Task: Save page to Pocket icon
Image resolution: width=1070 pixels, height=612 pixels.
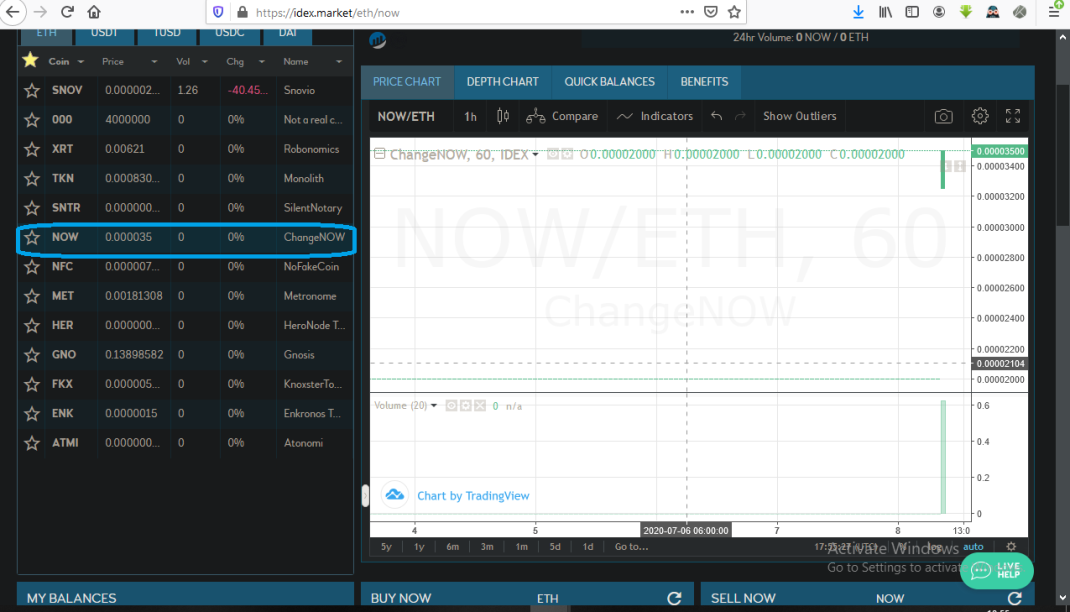Action: [710, 12]
